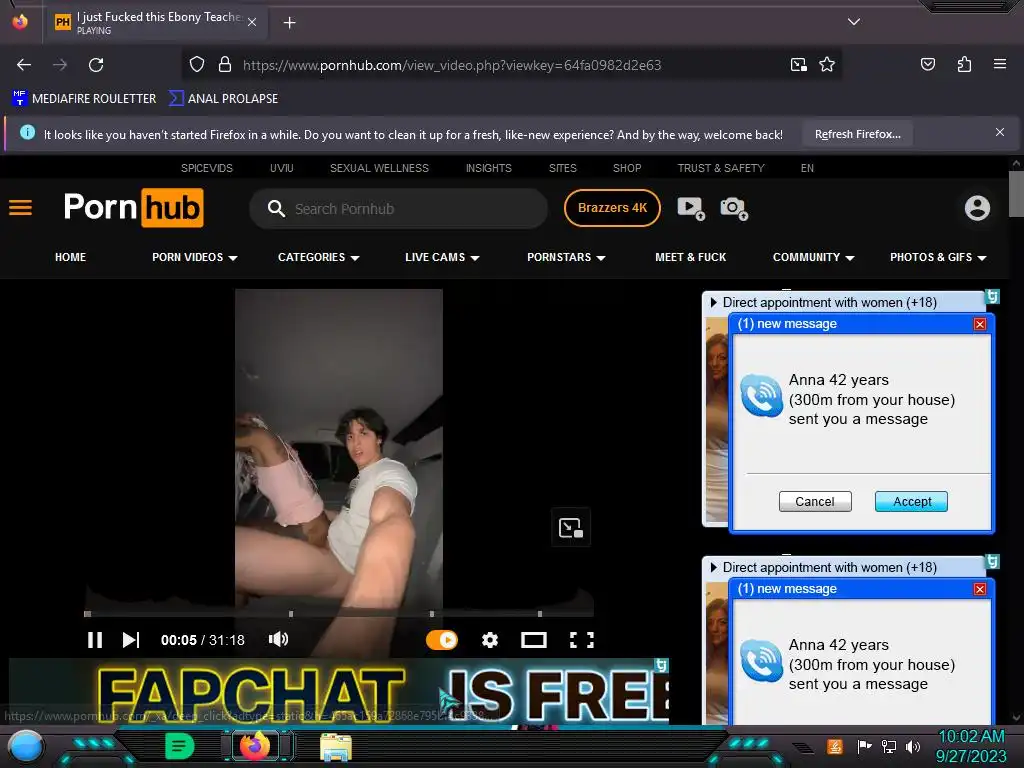
Task: Click the forward navigation arrow
Action: point(60,65)
